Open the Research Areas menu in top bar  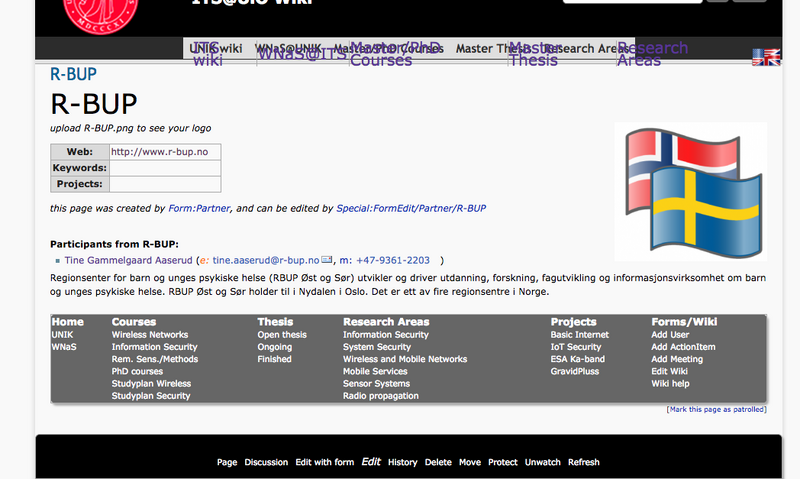coord(588,48)
